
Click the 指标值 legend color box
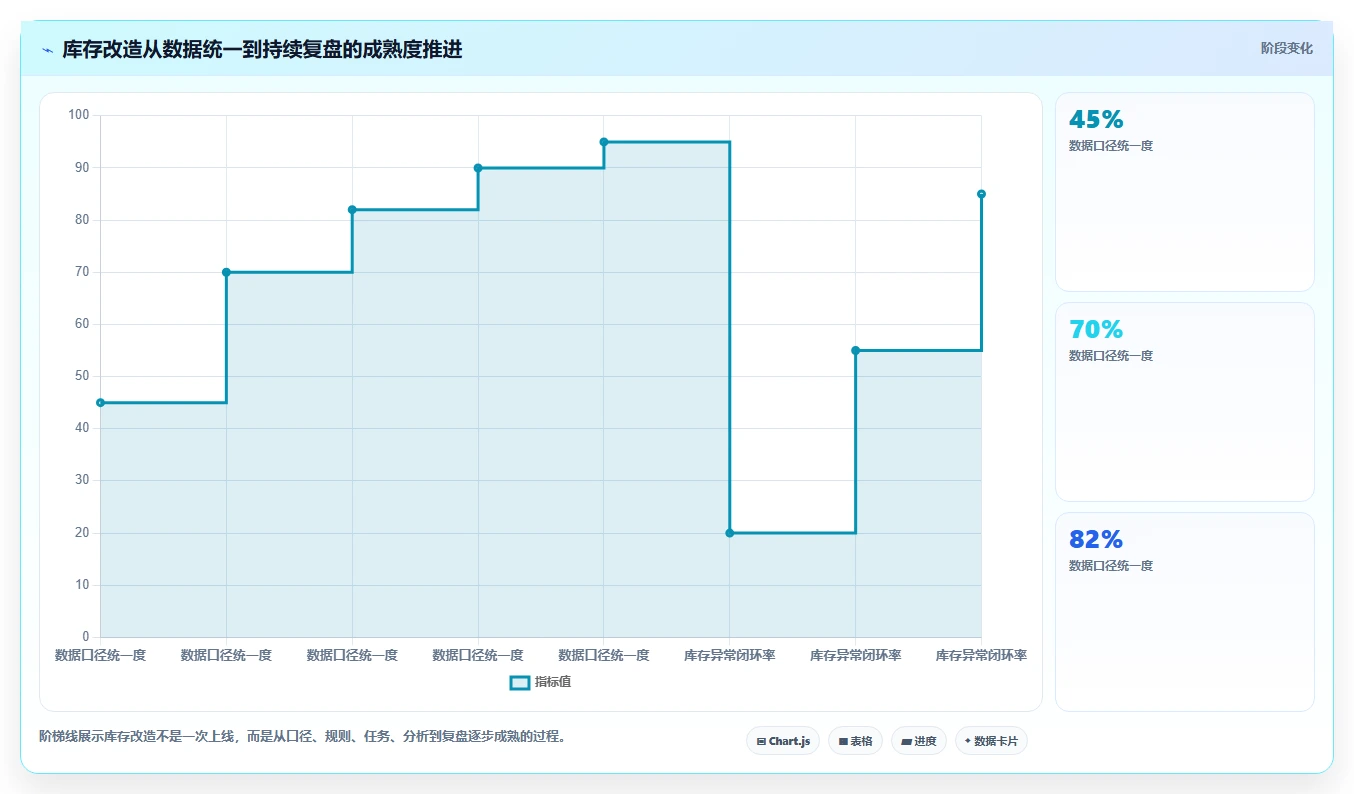tap(519, 682)
